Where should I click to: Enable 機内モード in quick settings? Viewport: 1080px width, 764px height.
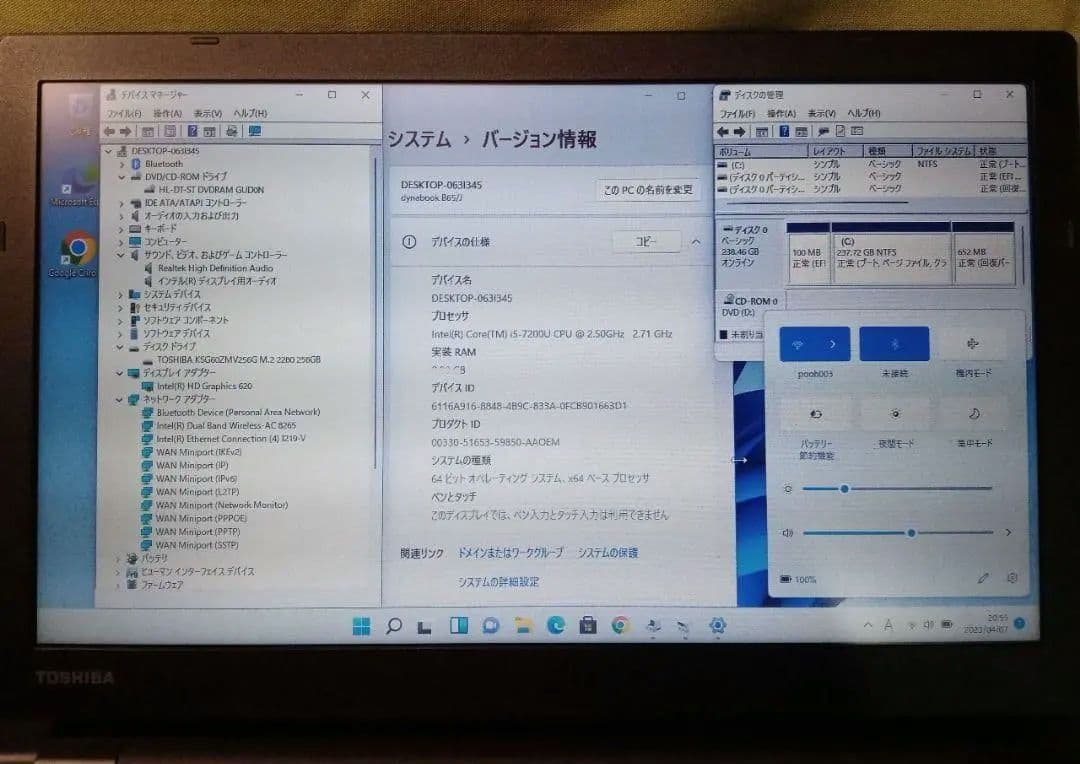[x=972, y=343]
